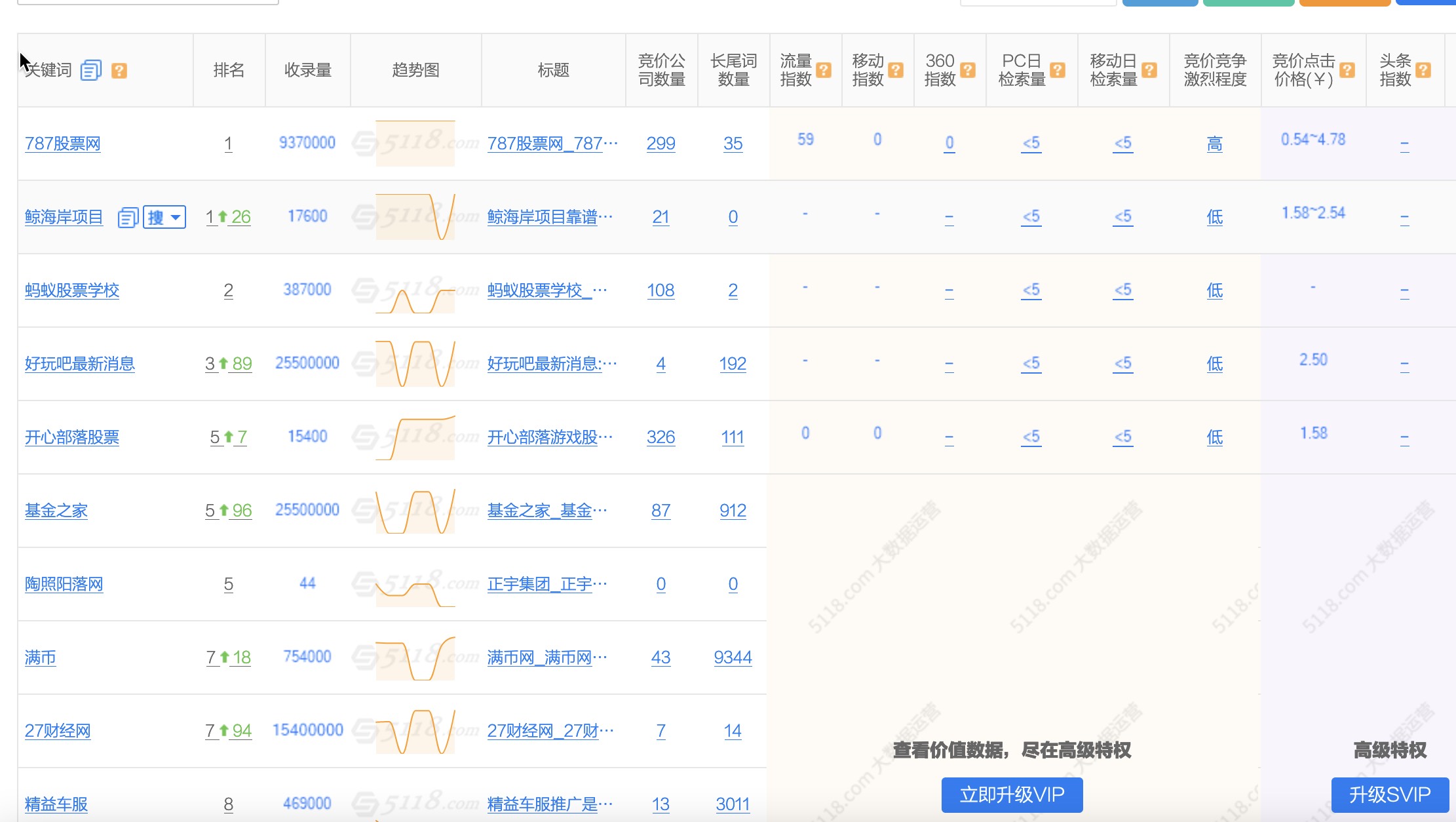Open keyword link 787股票网
This screenshot has height=822, width=1456.
(63, 144)
